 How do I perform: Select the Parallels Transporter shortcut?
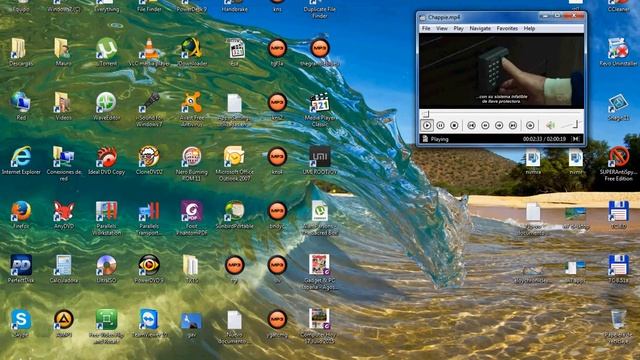pyautogui.click(x=149, y=217)
